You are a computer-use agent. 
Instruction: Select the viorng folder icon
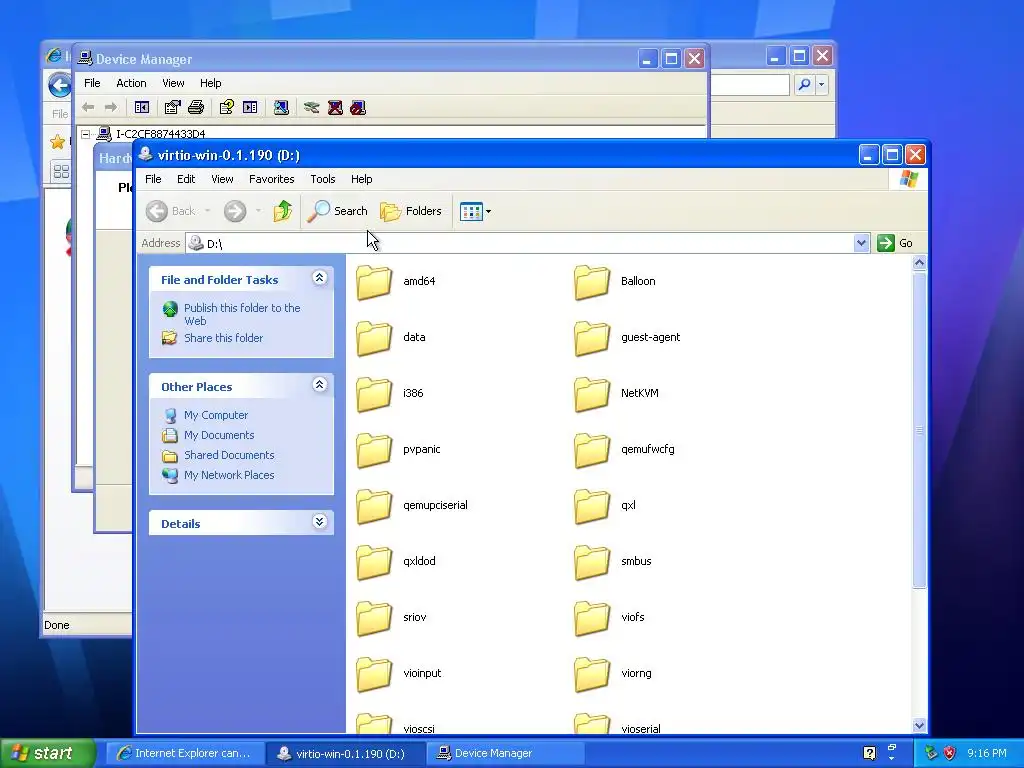[592, 675]
